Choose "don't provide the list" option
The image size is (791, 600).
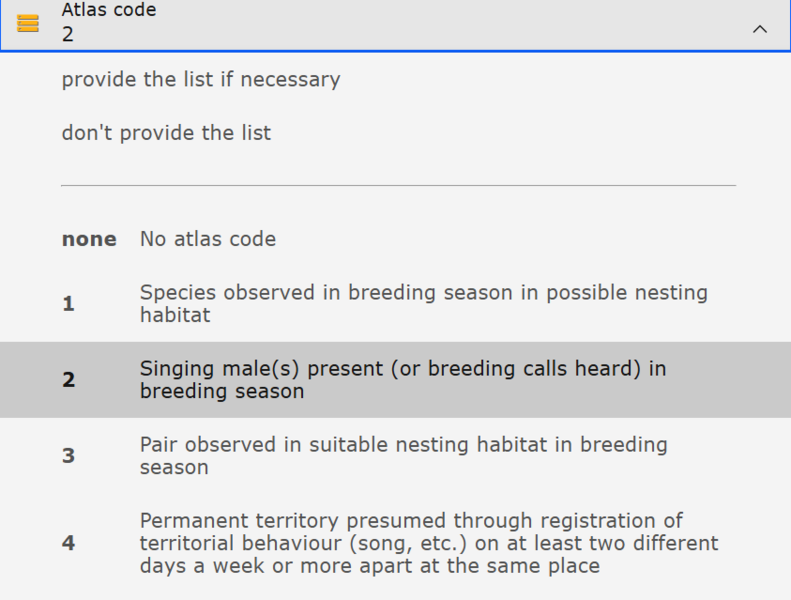(166, 133)
